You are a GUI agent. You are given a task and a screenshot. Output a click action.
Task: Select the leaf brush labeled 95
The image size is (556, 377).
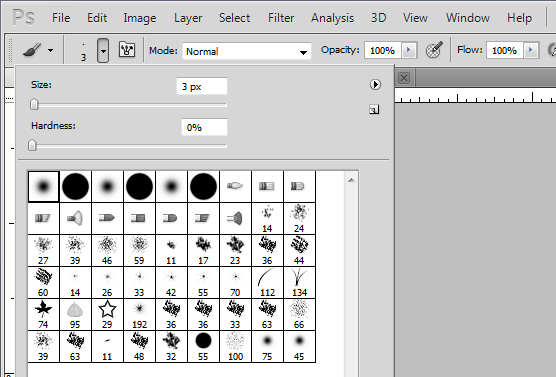click(75, 314)
